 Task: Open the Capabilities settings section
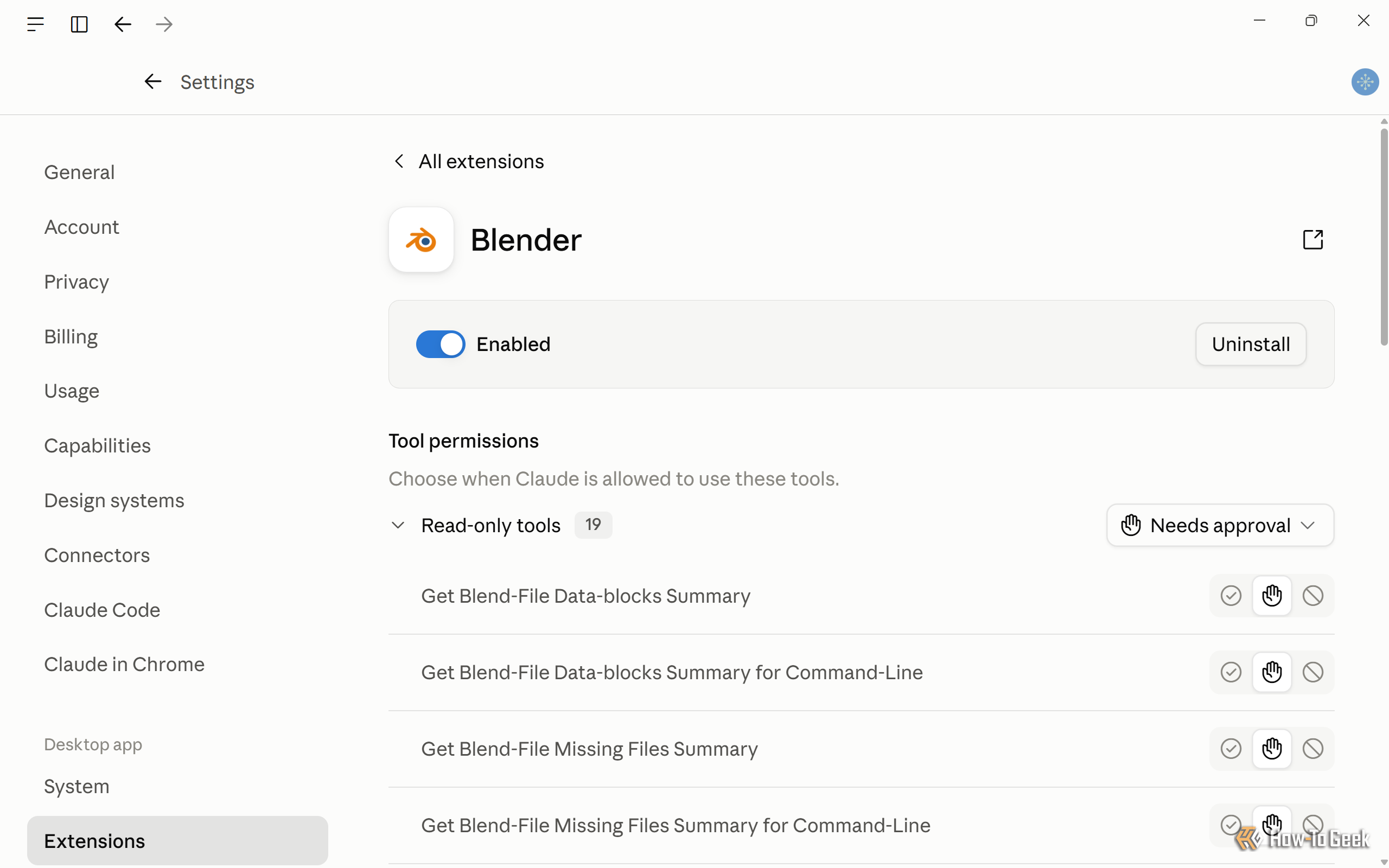point(98,445)
